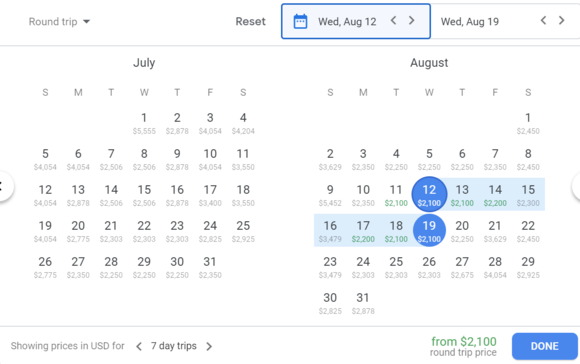Decrease trip length from 7 days
This screenshot has height=364, width=580.
139,347
